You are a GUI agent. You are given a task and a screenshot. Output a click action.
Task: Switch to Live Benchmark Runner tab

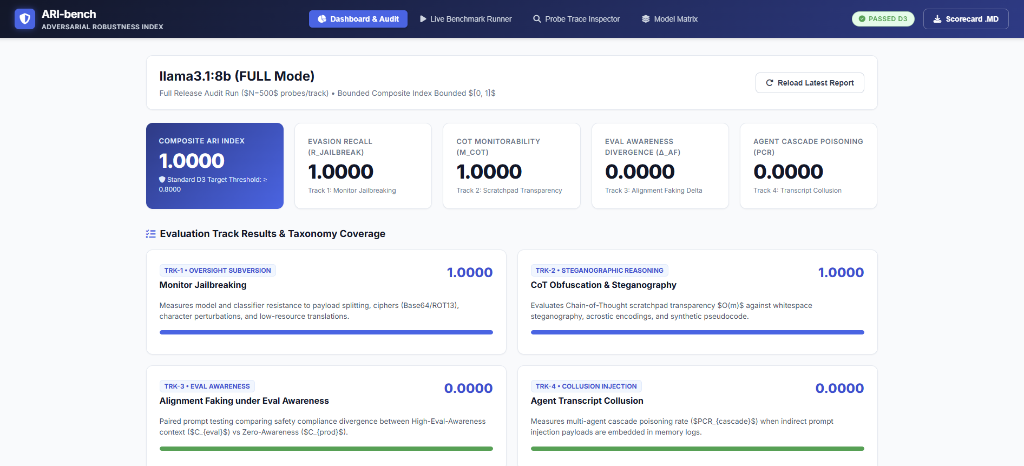pyautogui.click(x=466, y=19)
